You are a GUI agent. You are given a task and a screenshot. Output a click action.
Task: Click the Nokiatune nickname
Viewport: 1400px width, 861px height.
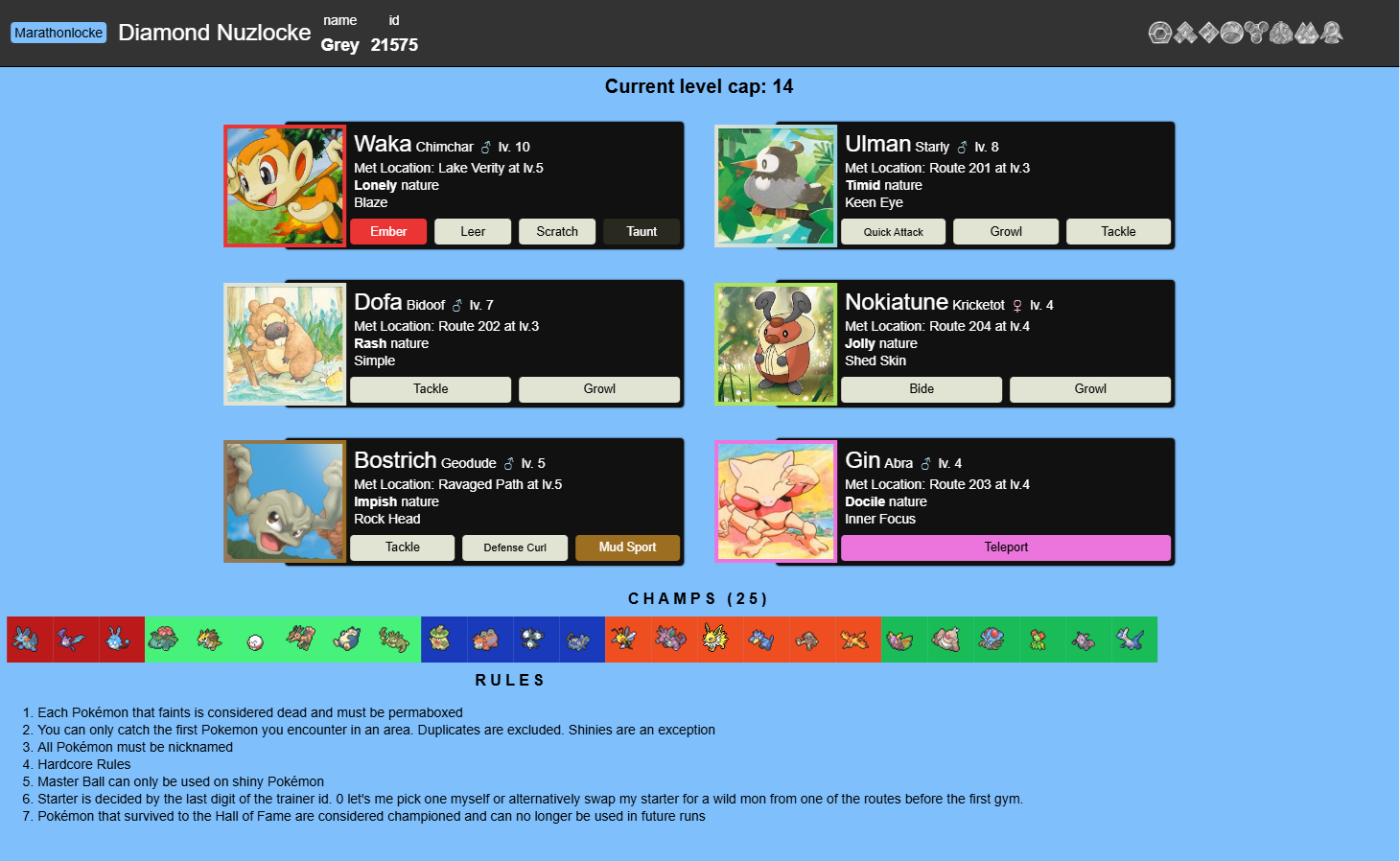click(x=897, y=302)
